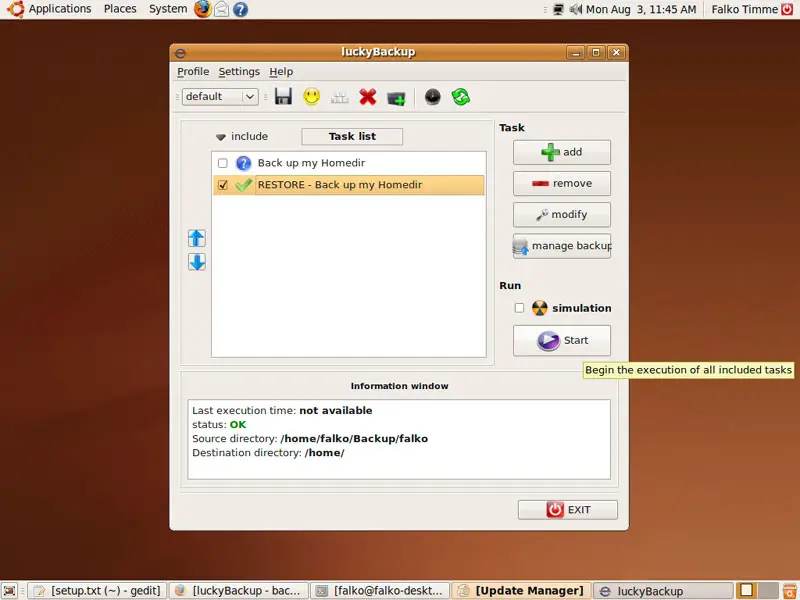Open the Profile menu
The width and height of the screenshot is (800, 600).
(193, 71)
